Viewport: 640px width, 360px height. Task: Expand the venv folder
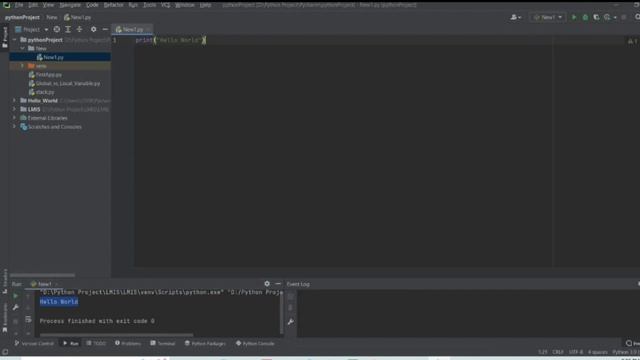click(22, 66)
